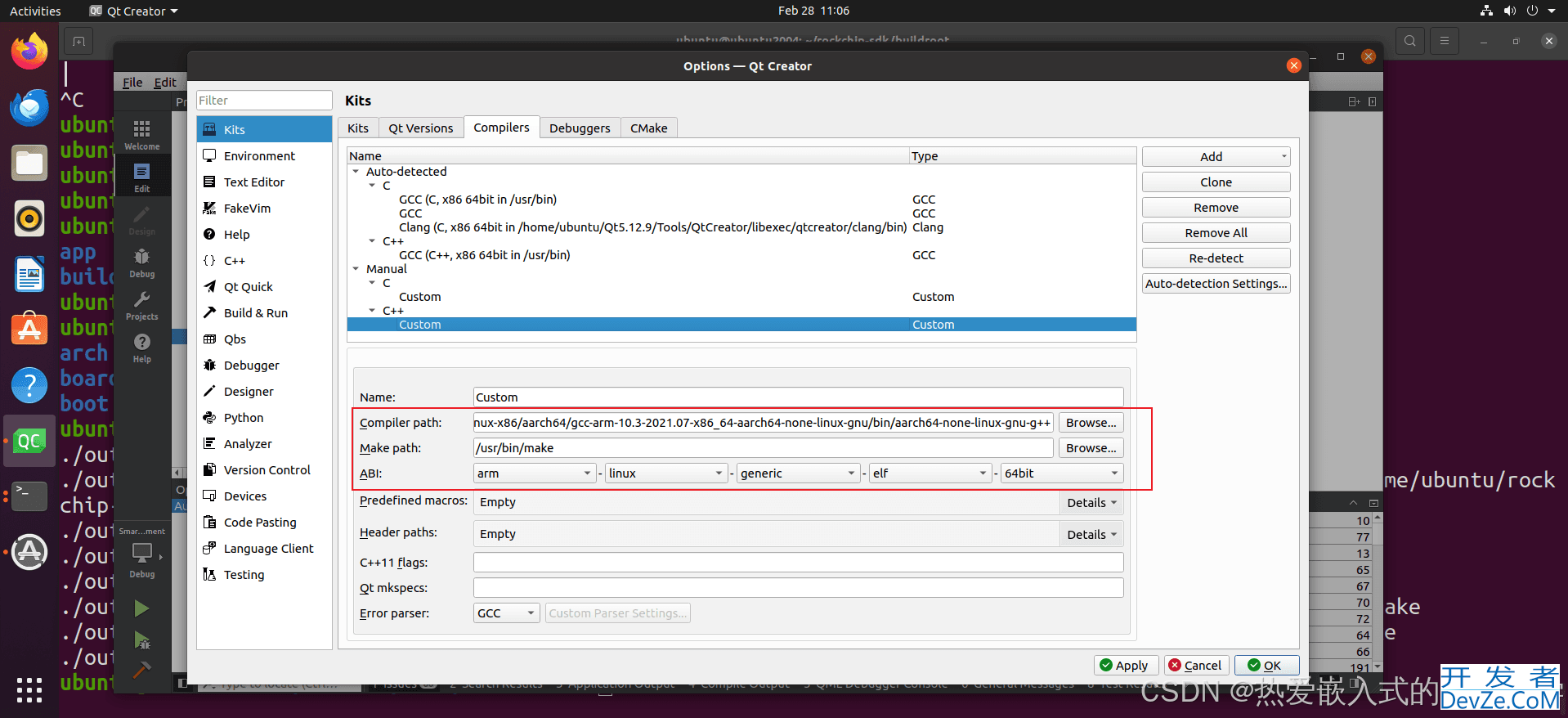Browse for the Compiler path
The height and width of the screenshot is (718, 1568).
pos(1091,423)
